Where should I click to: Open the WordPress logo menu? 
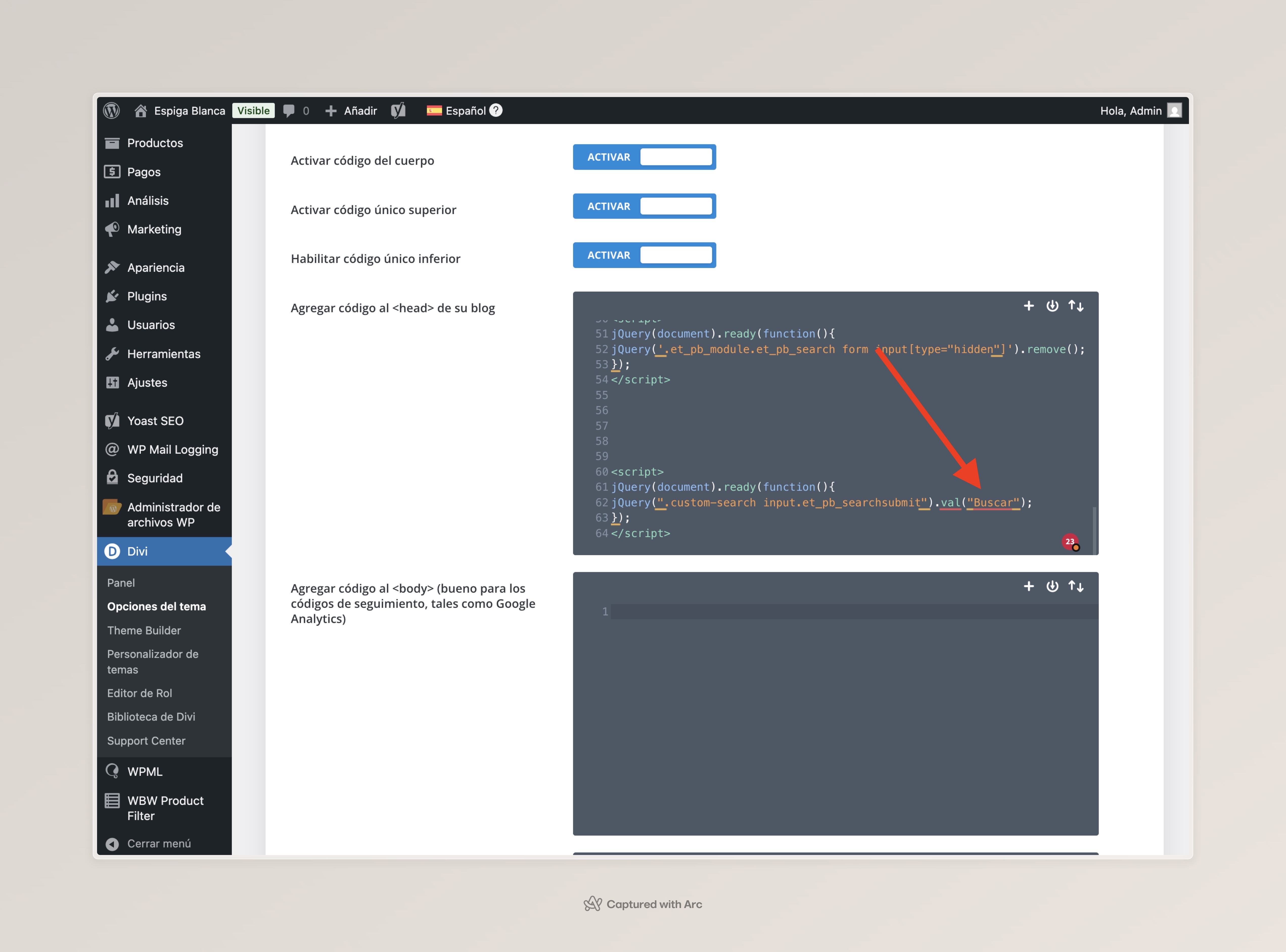point(111,111)
